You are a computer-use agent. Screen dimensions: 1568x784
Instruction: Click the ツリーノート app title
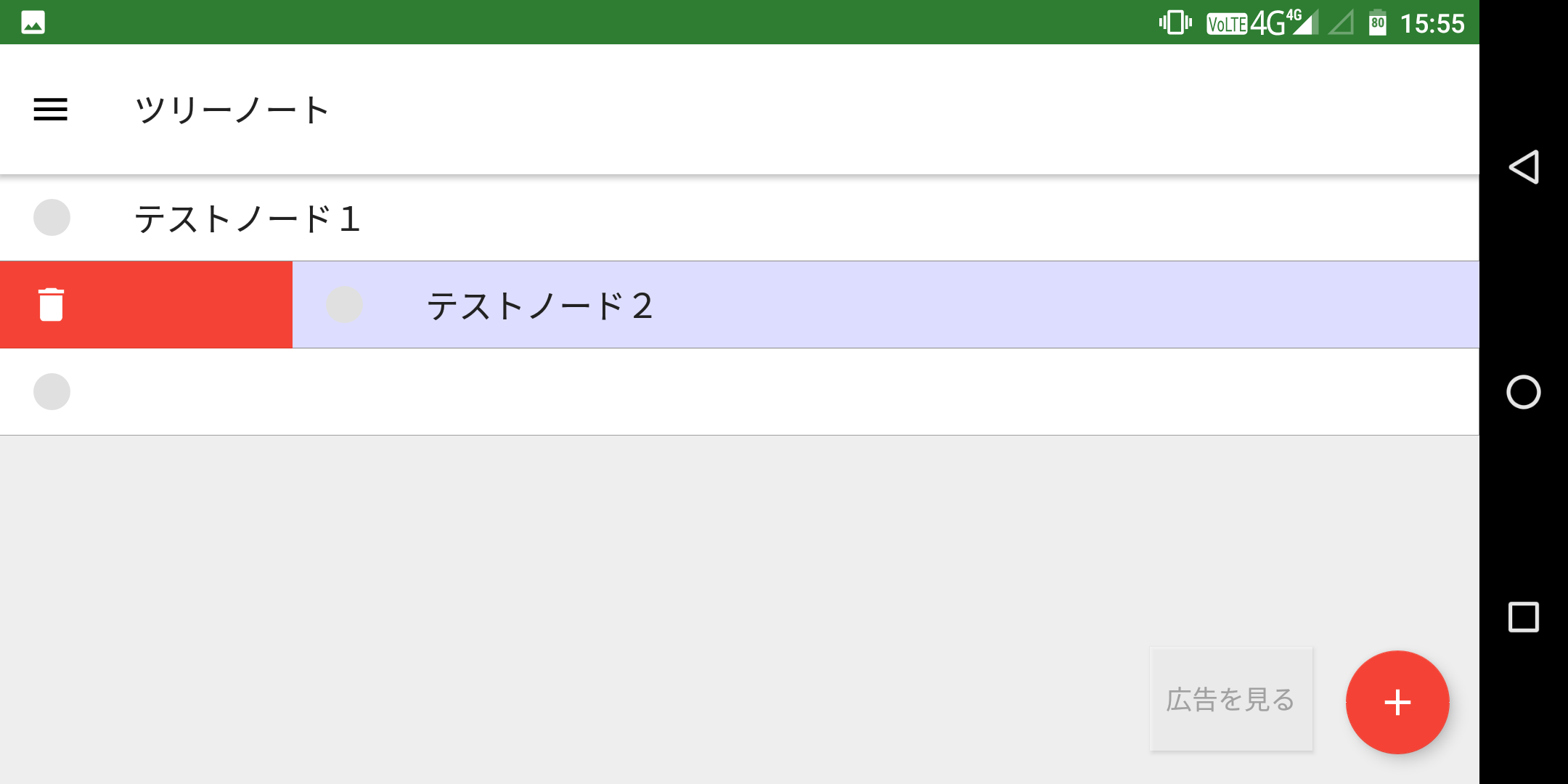pyautogui.click(x=232, y=110)
